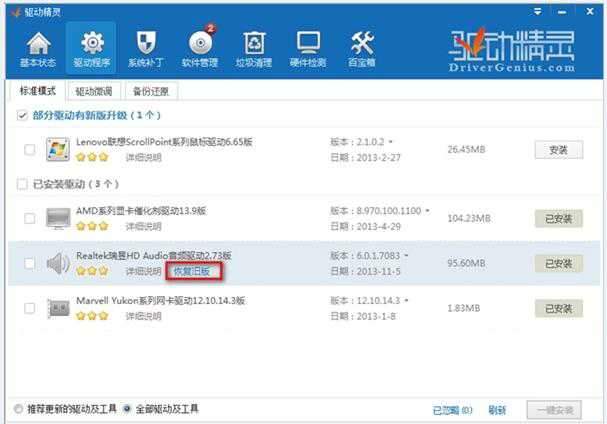Click the 已安装 button for AMD driver
This screenshot has height=424, width=607.
559,219
